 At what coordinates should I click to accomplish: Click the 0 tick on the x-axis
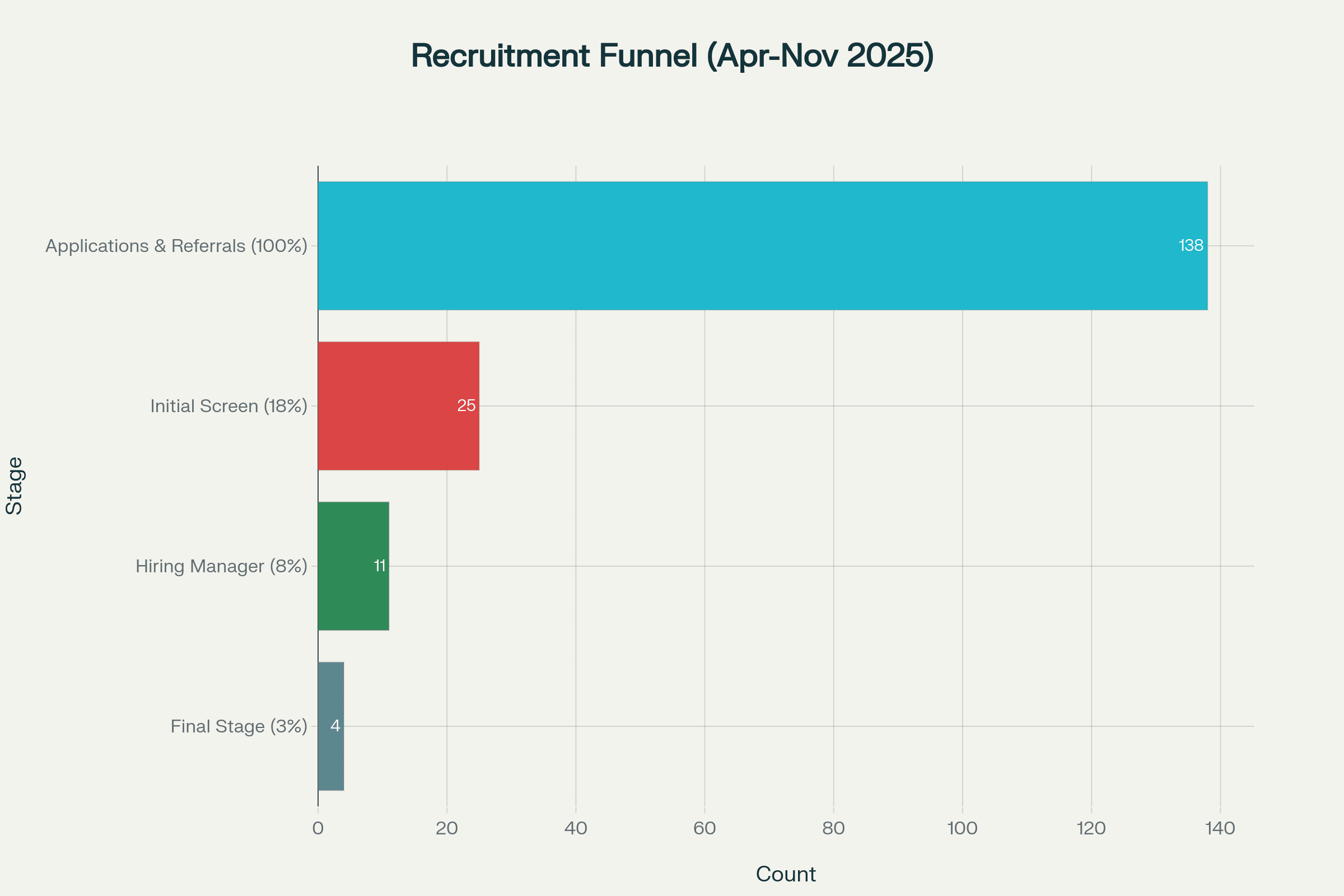pyautogui.click(x=318, y=829)
